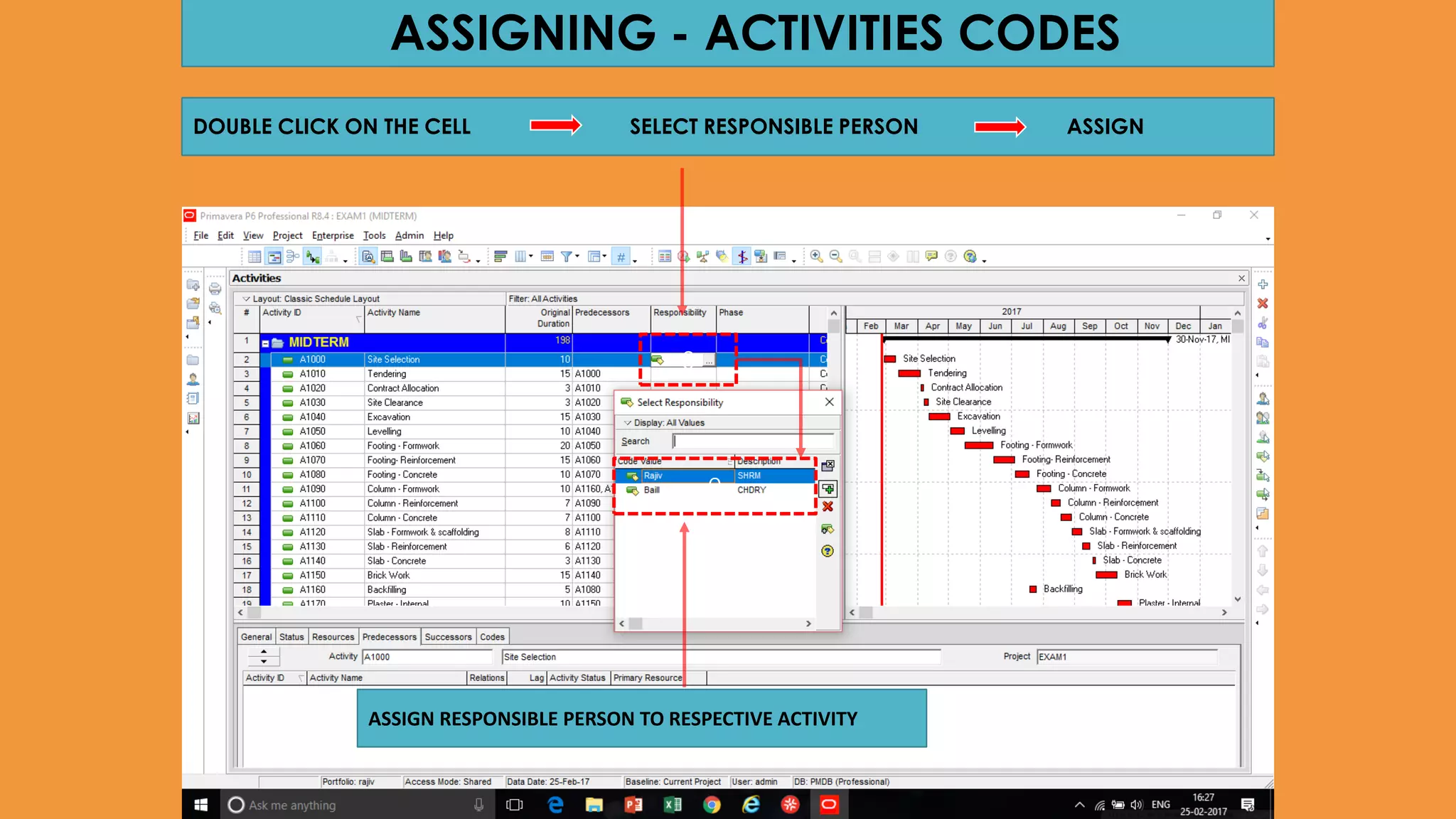The width and height of the screenshot is (1456, 819).
Task: Click red X remove icon in responsibility dialog
Action: coord(828,507)
